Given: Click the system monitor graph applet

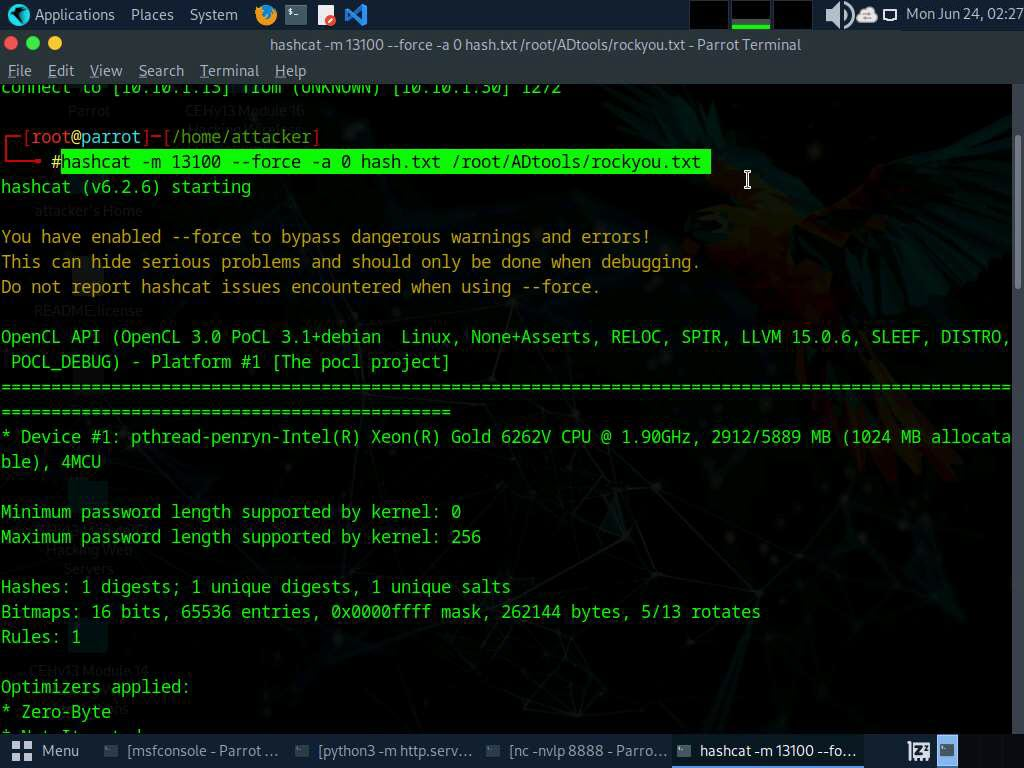Looking at the screenshot, I should click(750, 15).
